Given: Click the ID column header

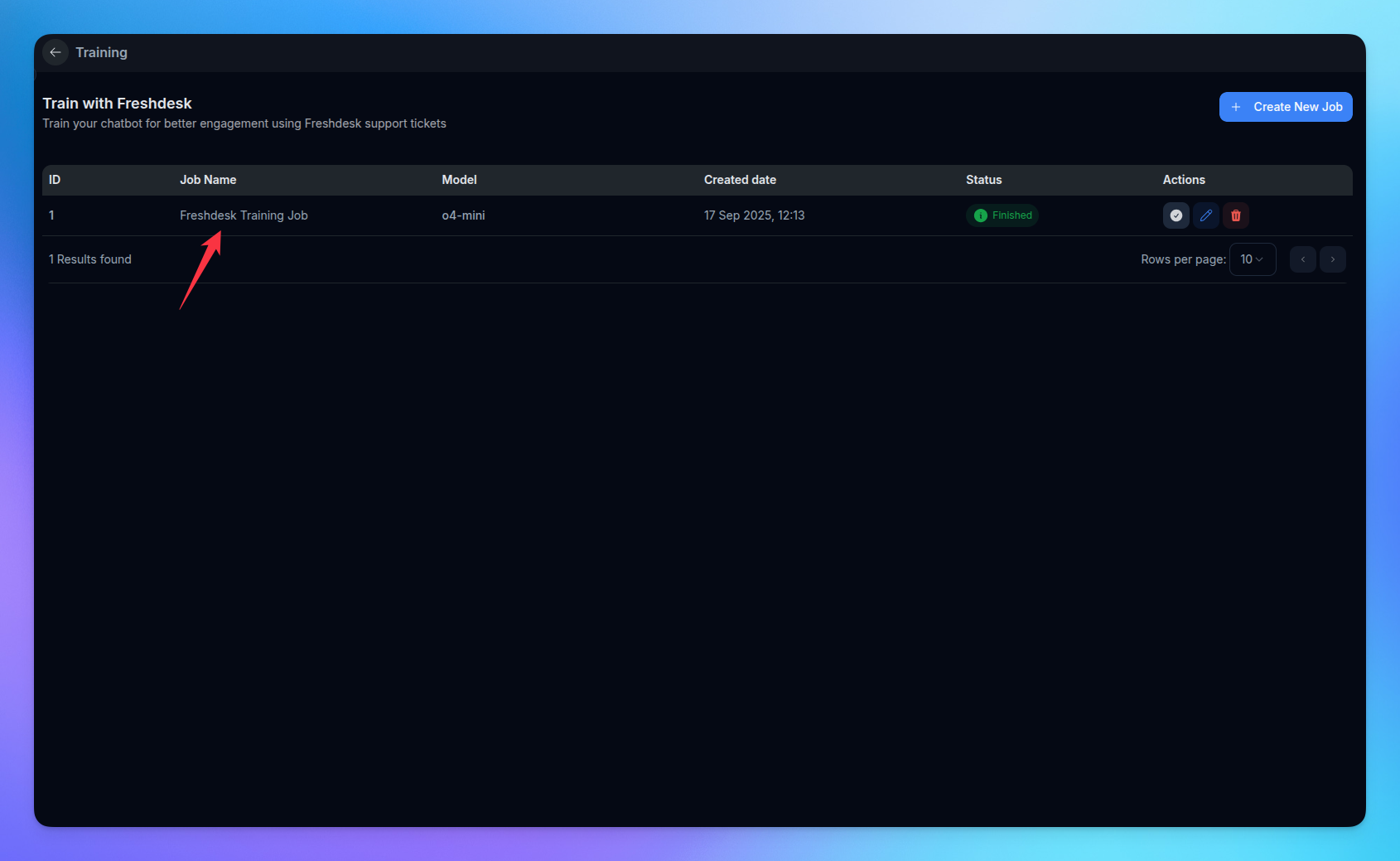Looking at the screenshot, I should coord(55,180).
